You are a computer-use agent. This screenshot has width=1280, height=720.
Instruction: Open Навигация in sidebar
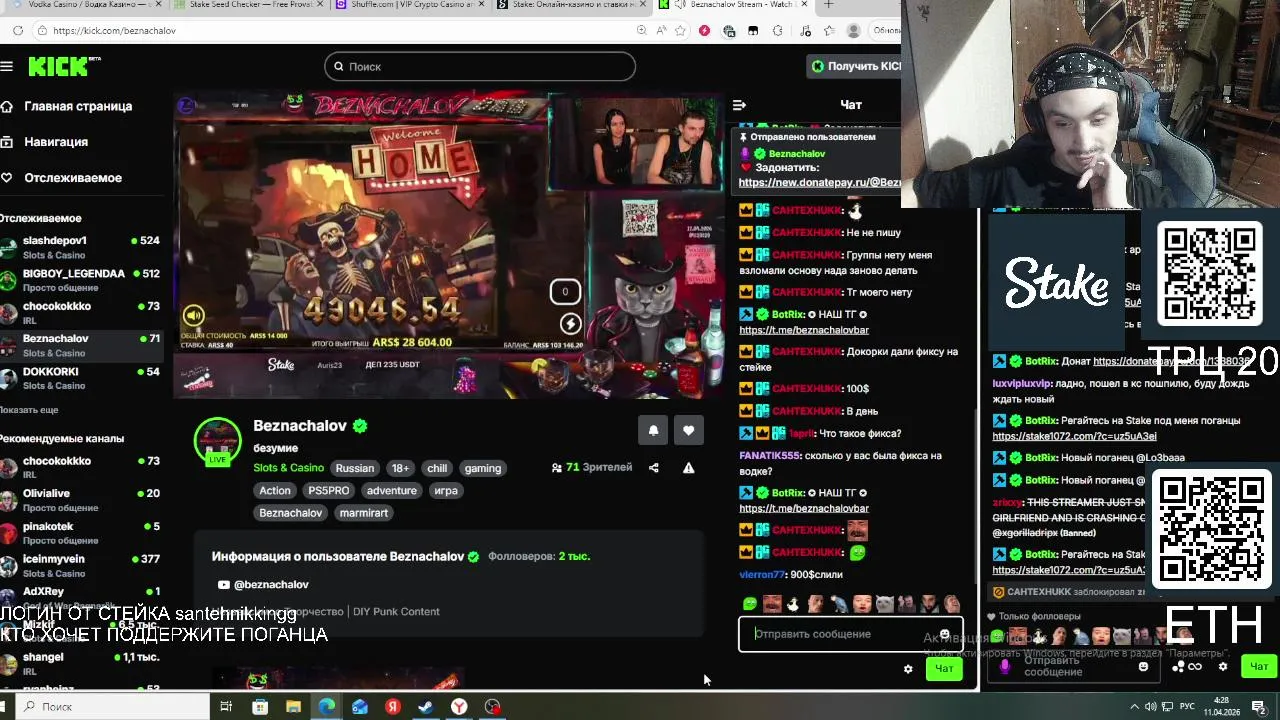tap(45, 142)
